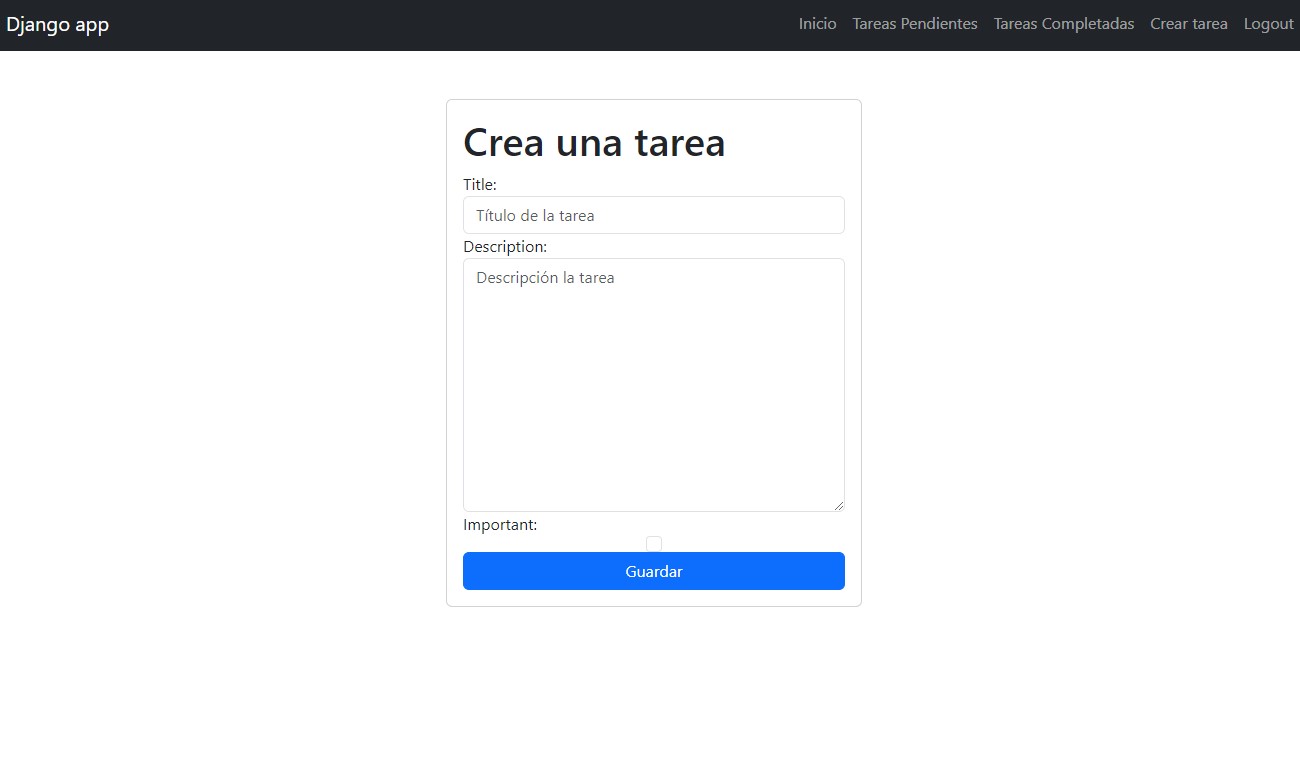
Task: Click the textarea resize handle corner
Action: pyautogui.click(x=840, y=507)
